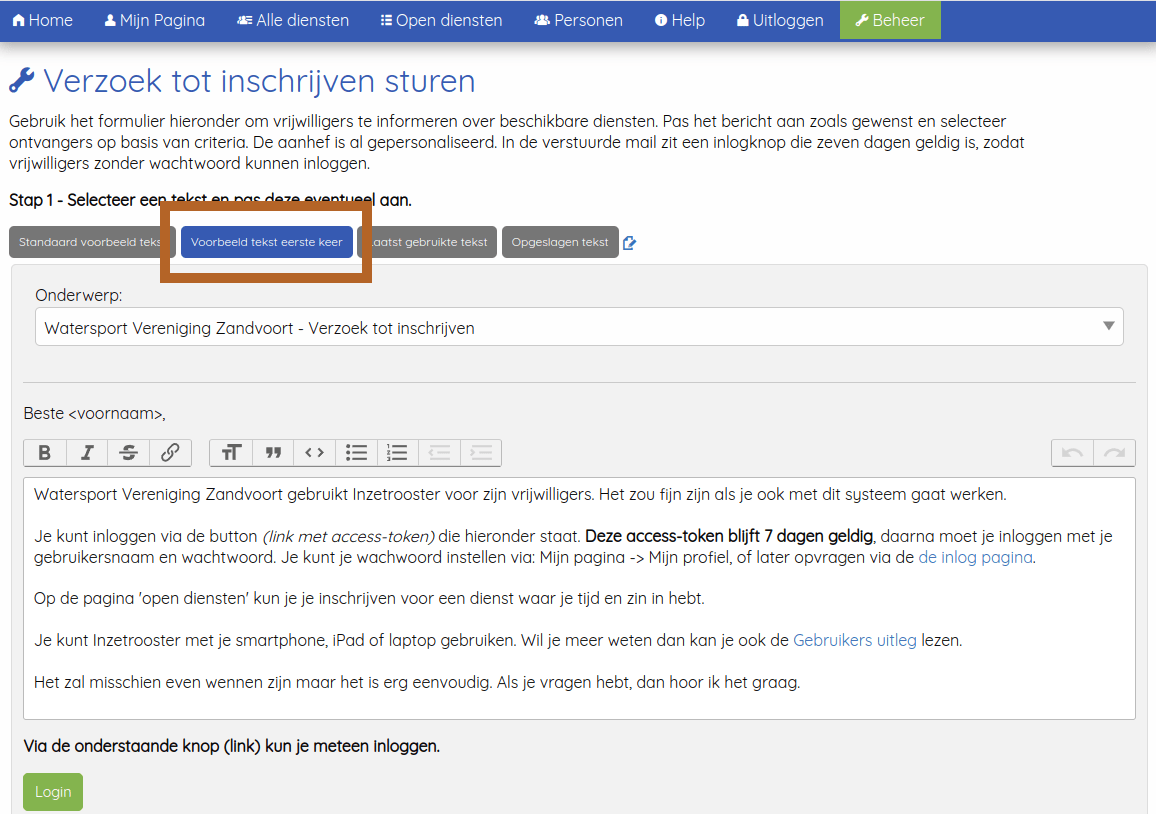Insert a hyperlink using the link icon
1156x814 pixels.
point(170,452)
